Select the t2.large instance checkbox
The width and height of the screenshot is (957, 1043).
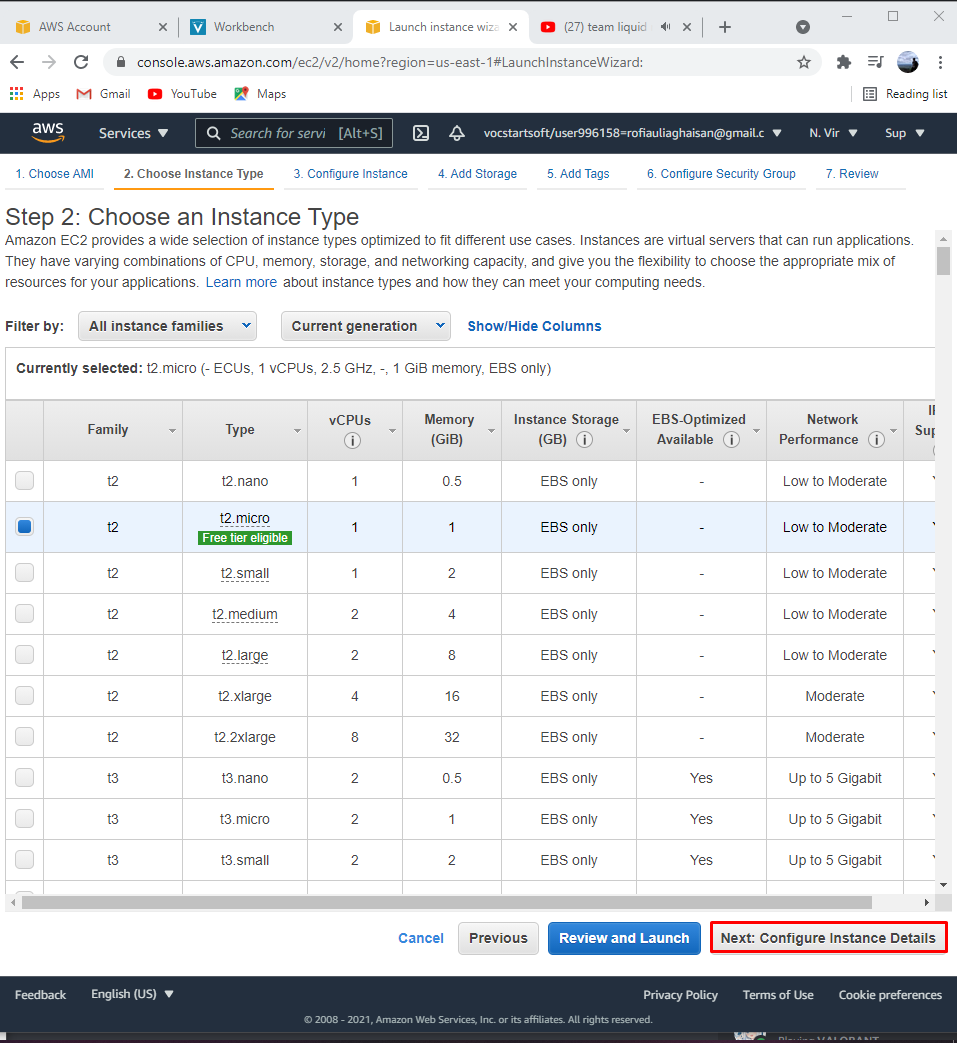coord(25,655)
